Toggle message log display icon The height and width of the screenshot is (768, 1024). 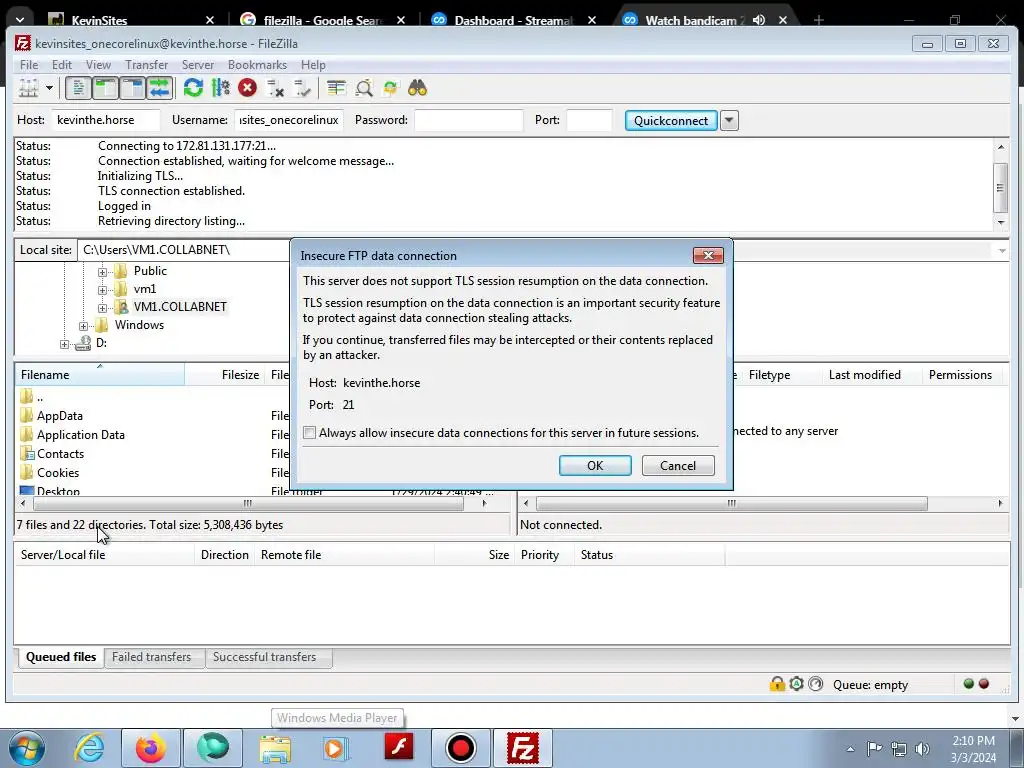click(78, 88)
